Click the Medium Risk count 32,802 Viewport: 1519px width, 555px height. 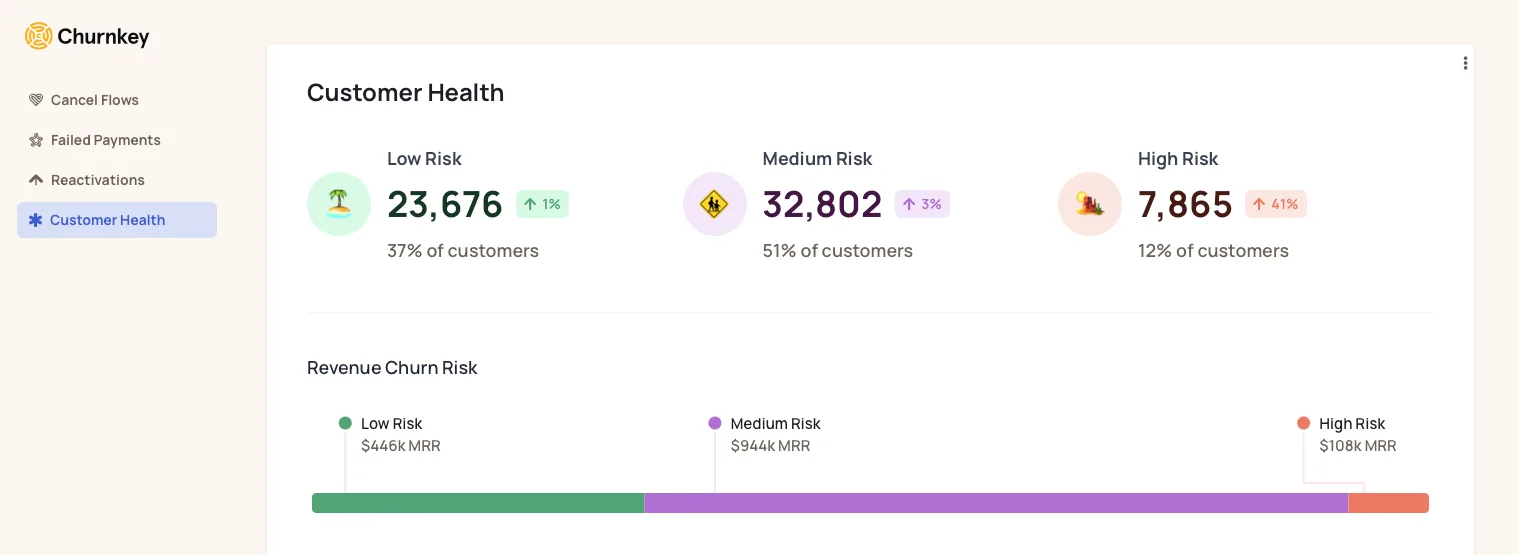coord(822,204)
